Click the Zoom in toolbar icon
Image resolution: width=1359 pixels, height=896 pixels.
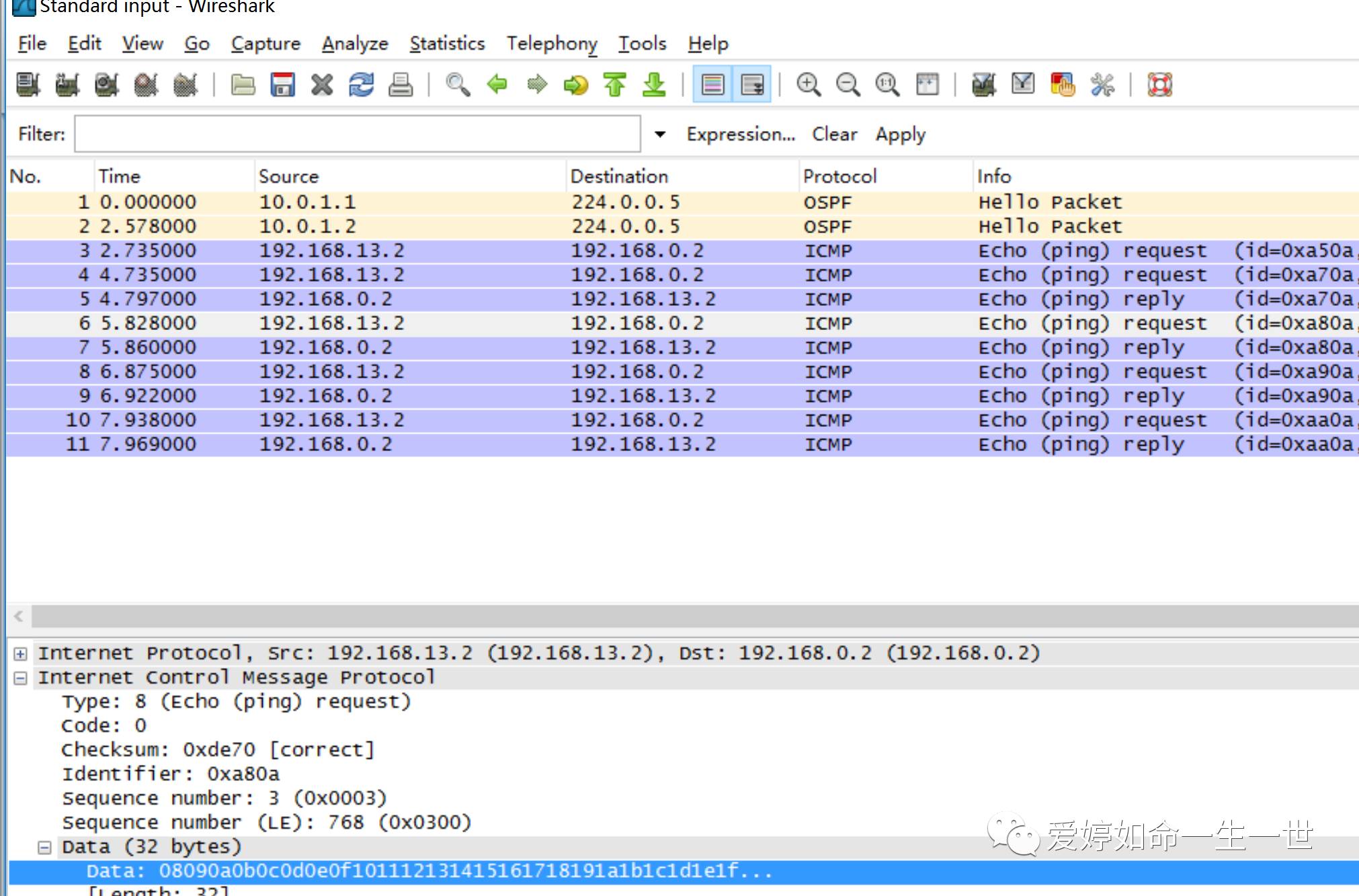pos(808,85)
